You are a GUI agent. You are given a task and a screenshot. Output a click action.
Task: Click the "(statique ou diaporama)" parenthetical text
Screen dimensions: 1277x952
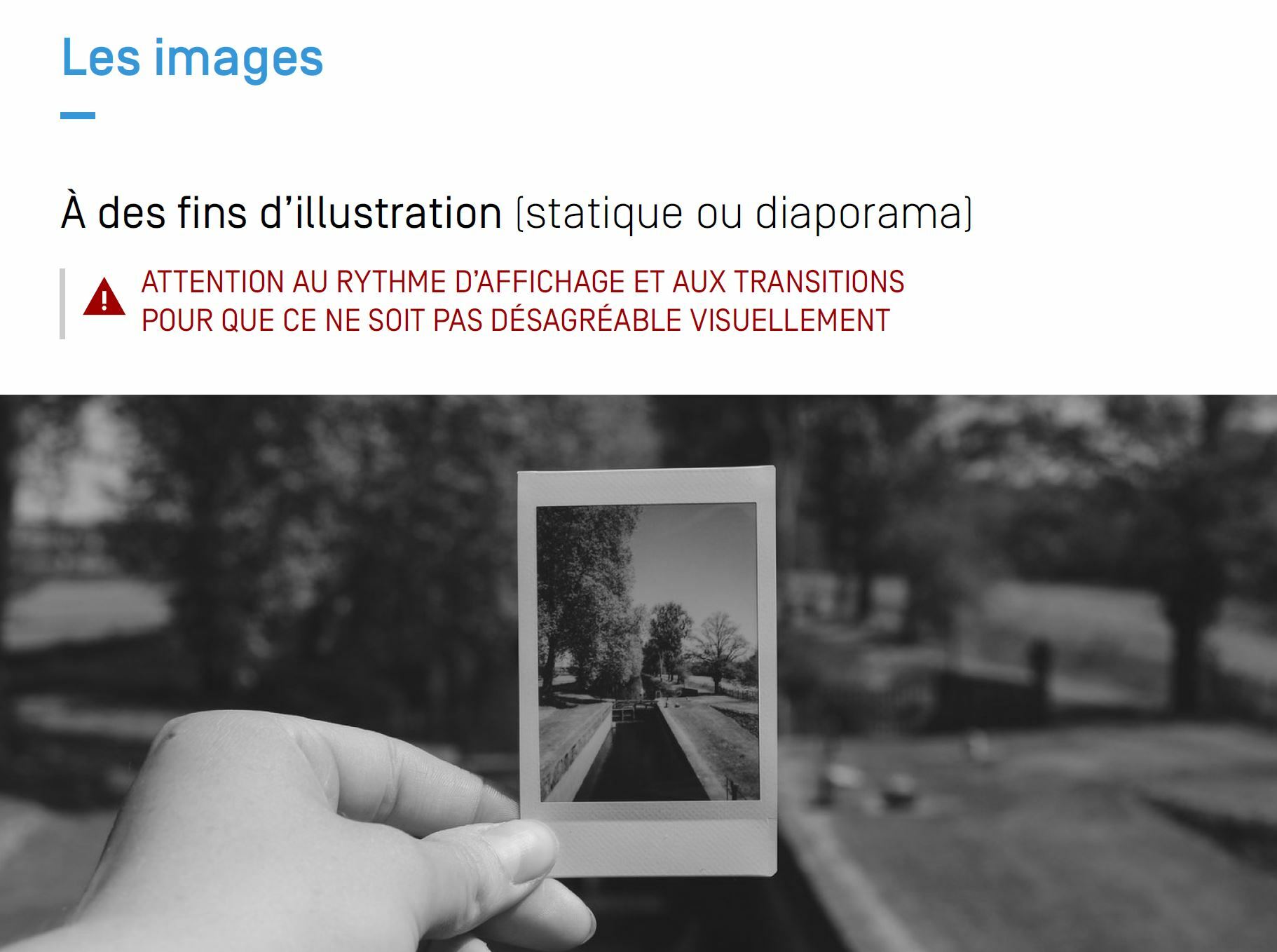[x=744, y=213]
